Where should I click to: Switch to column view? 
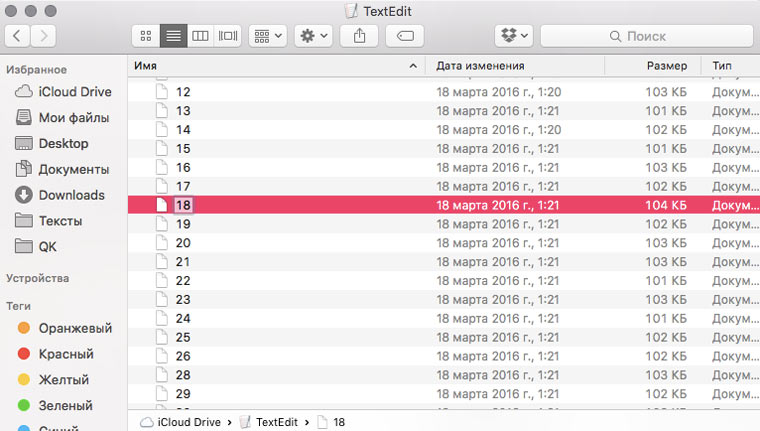200,36
